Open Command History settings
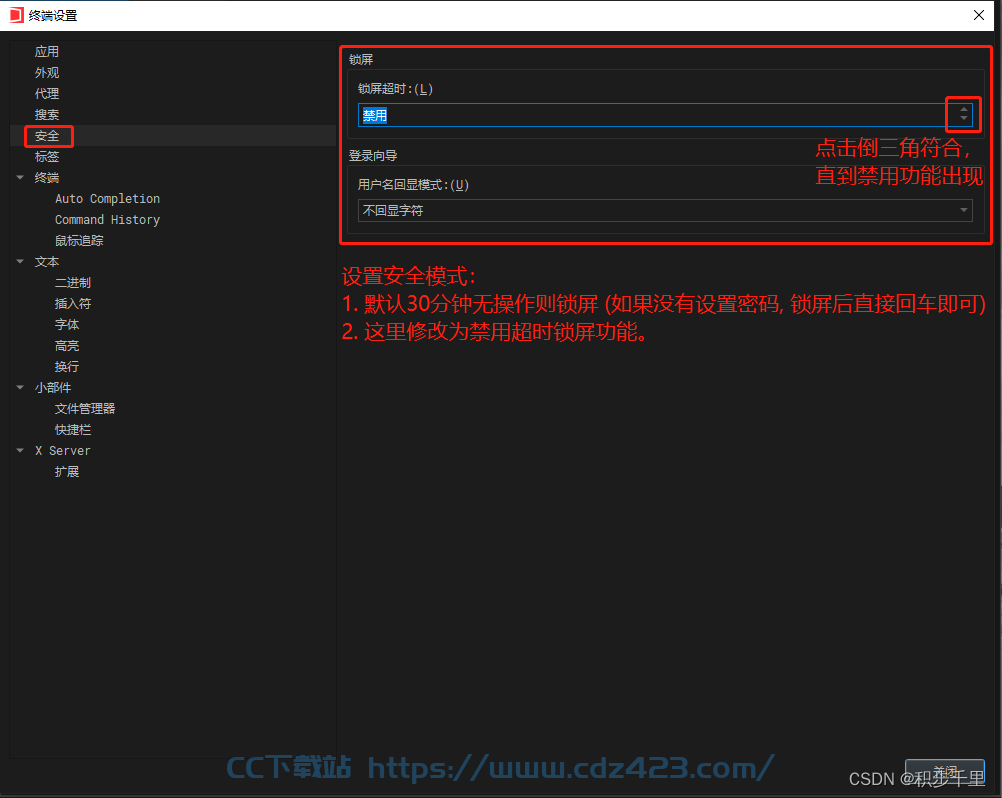 (107, 220)
